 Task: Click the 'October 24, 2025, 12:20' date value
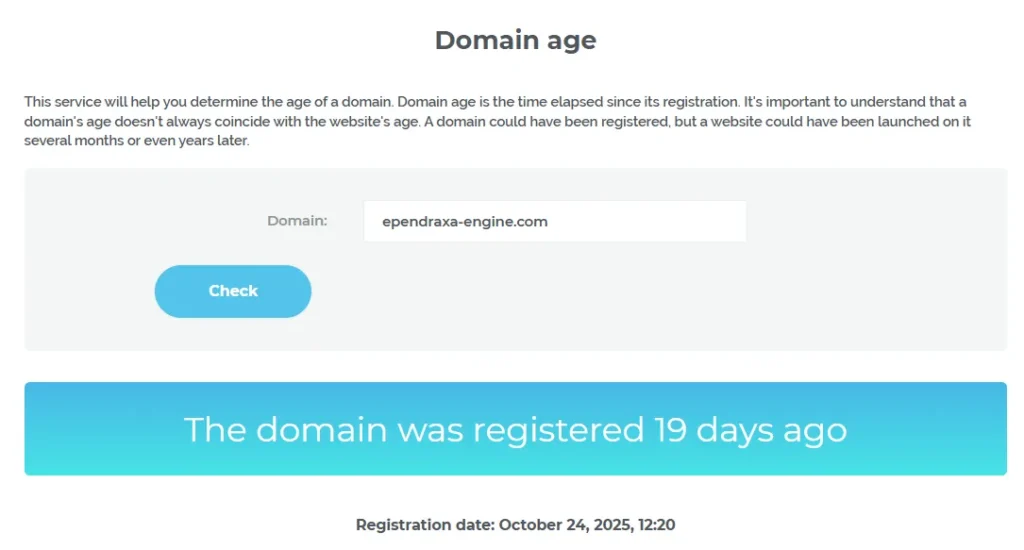click(594, 524)
